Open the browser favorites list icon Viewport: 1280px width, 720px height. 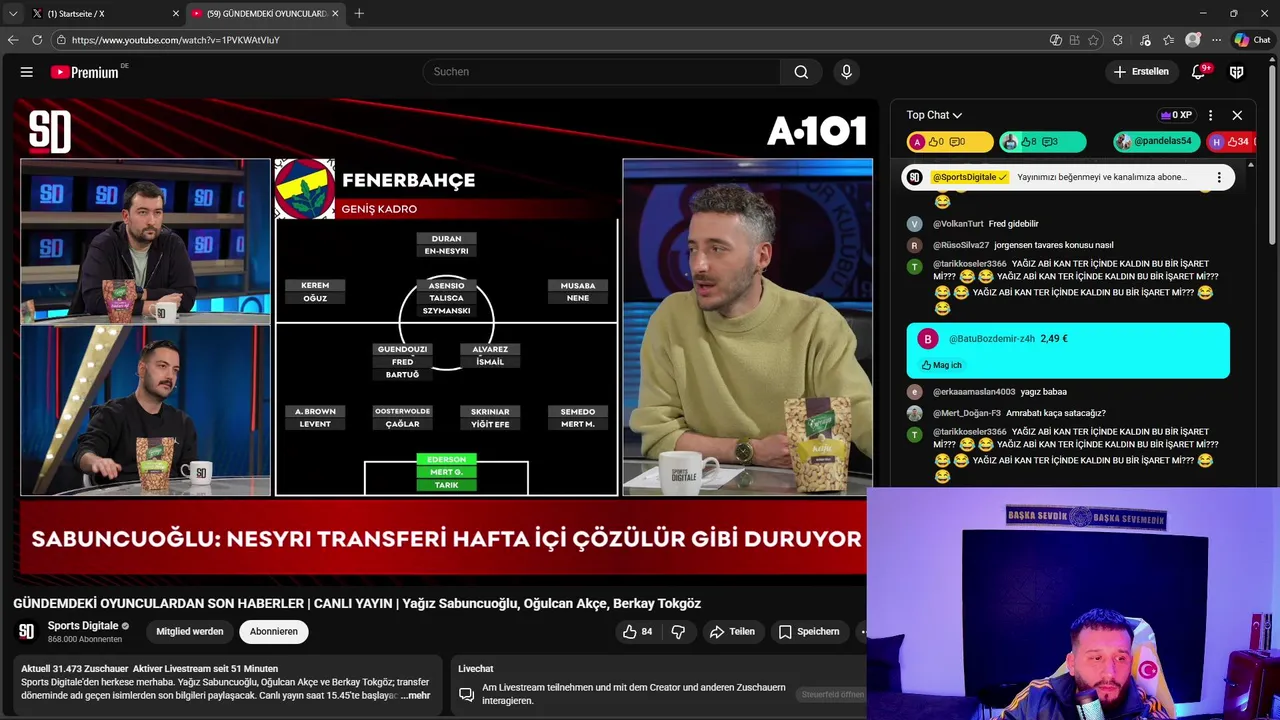[1168, 40]
